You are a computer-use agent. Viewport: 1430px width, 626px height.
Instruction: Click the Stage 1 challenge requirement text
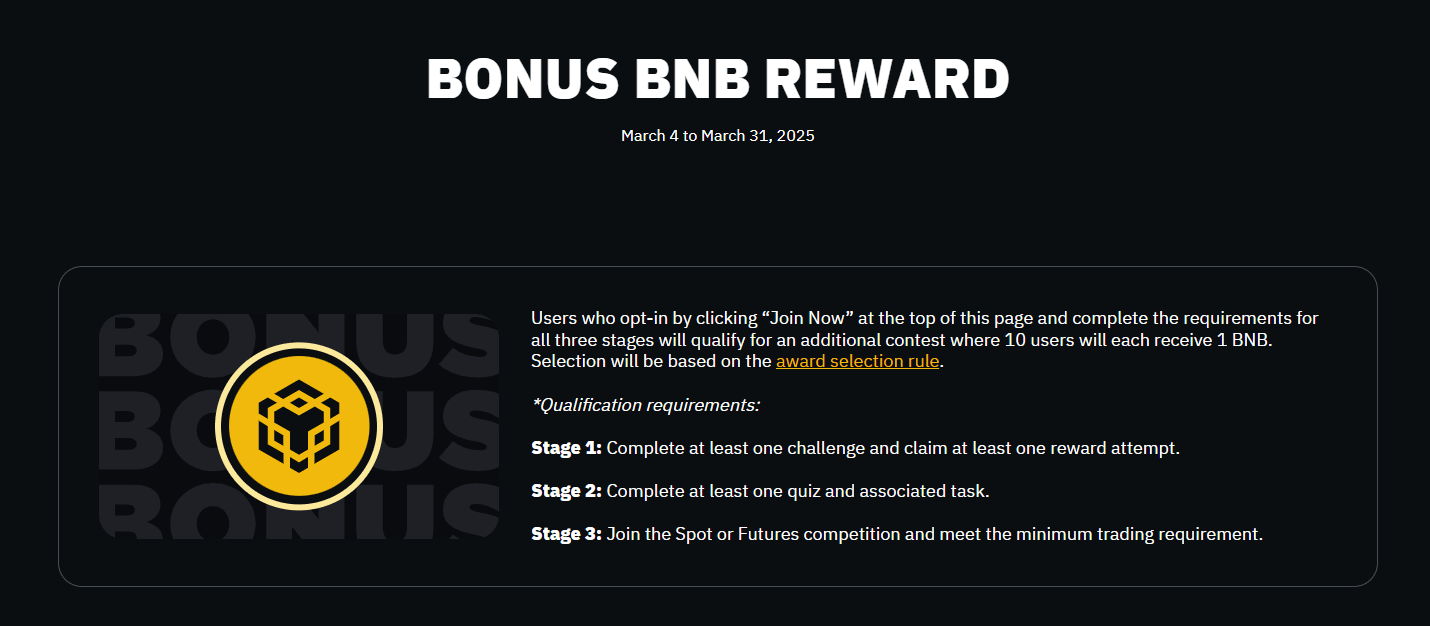click(893, 448)
